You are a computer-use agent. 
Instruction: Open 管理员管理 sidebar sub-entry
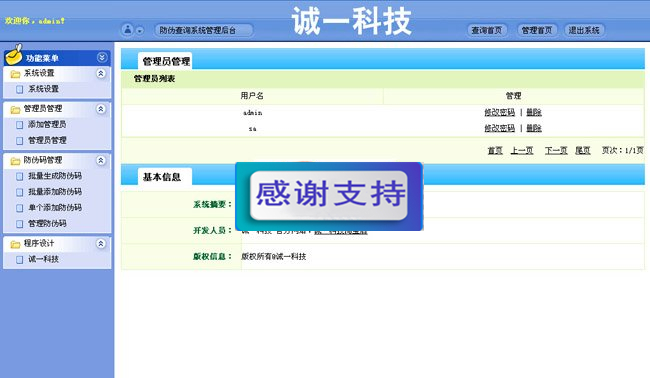click(47, 140)
